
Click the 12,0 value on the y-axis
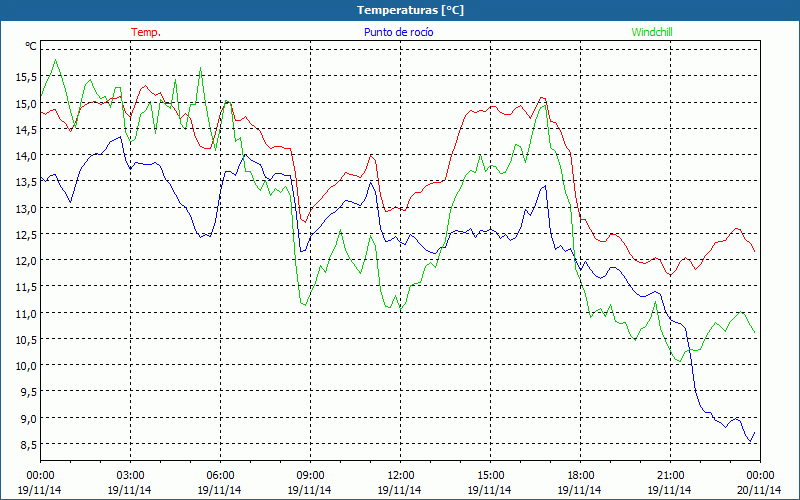[26, 261]
